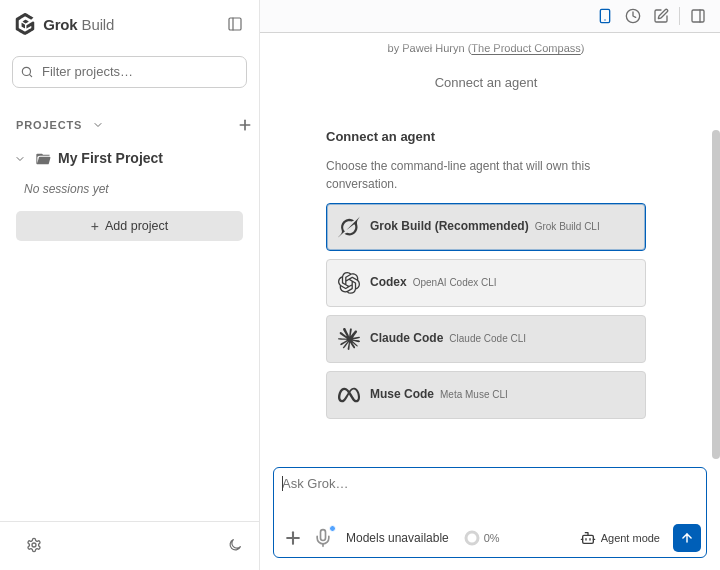Click the bold 'Connect an agent' heading
Viewport: 720px width, 570px height.
[380, 137]
